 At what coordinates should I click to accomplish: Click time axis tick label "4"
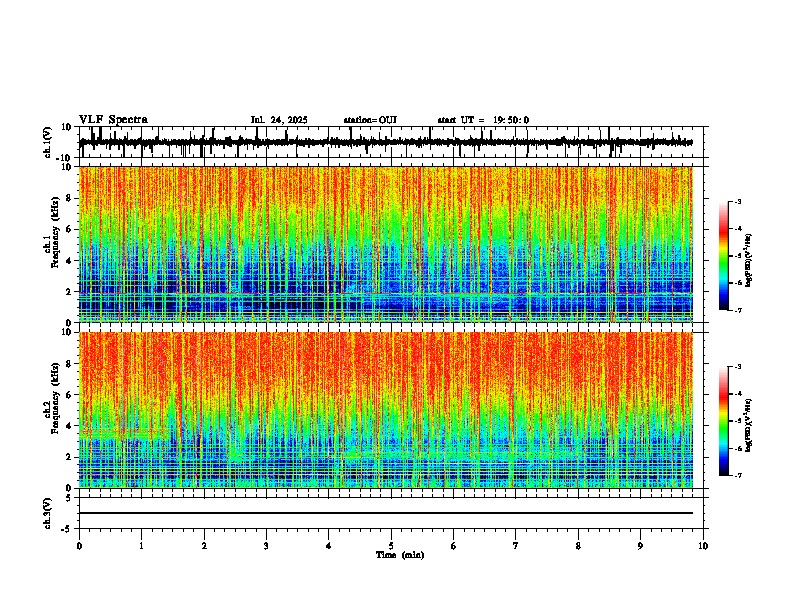coord(329,546)
